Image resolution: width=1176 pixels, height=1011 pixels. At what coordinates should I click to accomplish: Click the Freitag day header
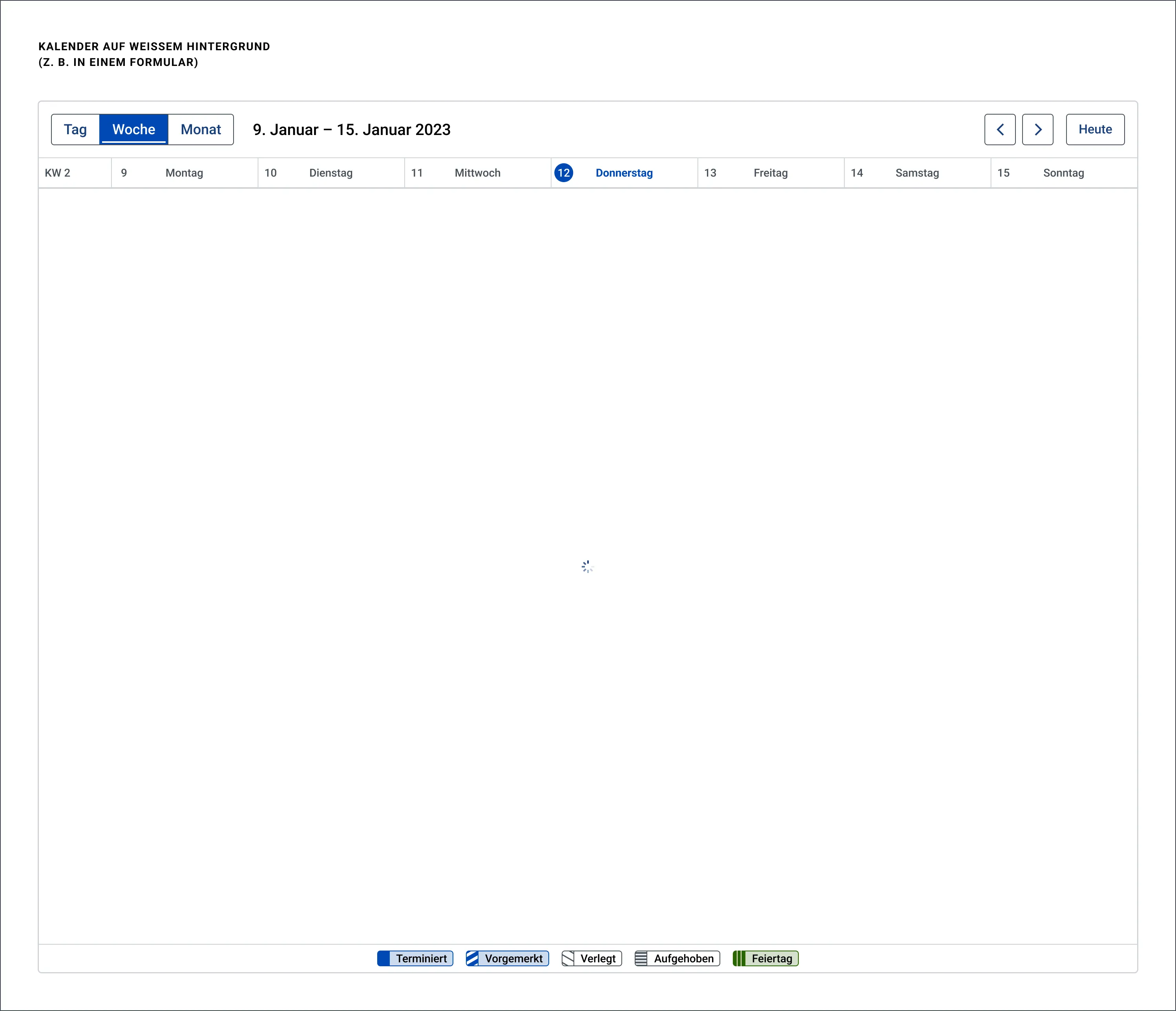coord(771,173)
